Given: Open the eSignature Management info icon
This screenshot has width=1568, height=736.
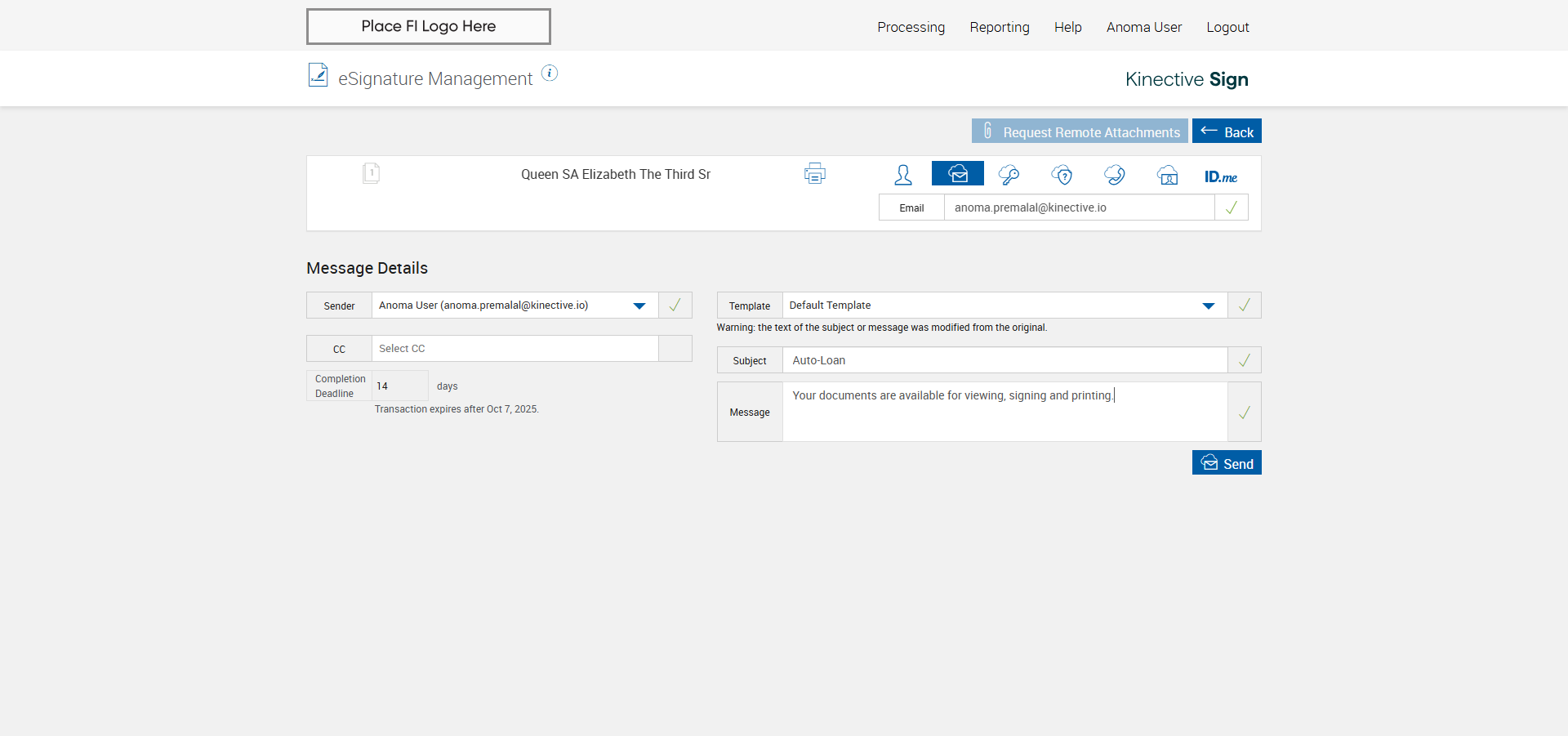Looking at the screenshot, I should pyautogui.click(x=550, y=74).
